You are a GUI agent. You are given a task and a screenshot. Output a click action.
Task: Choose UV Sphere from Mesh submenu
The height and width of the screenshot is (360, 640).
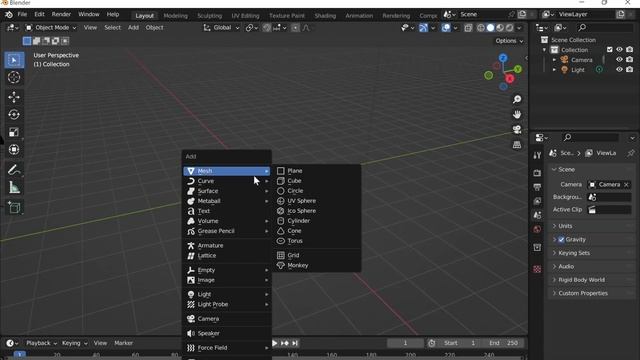[316, 201]
